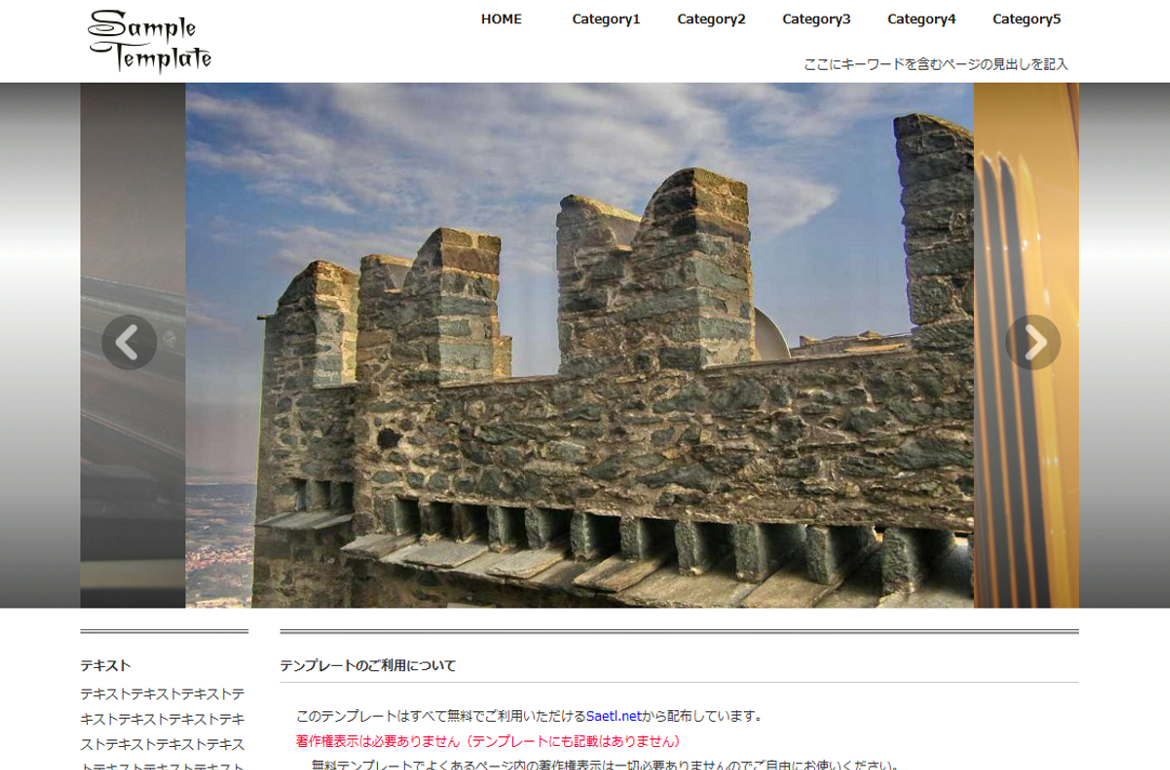Click the テンプレートのご利用について heading

[x=368, y=666]
